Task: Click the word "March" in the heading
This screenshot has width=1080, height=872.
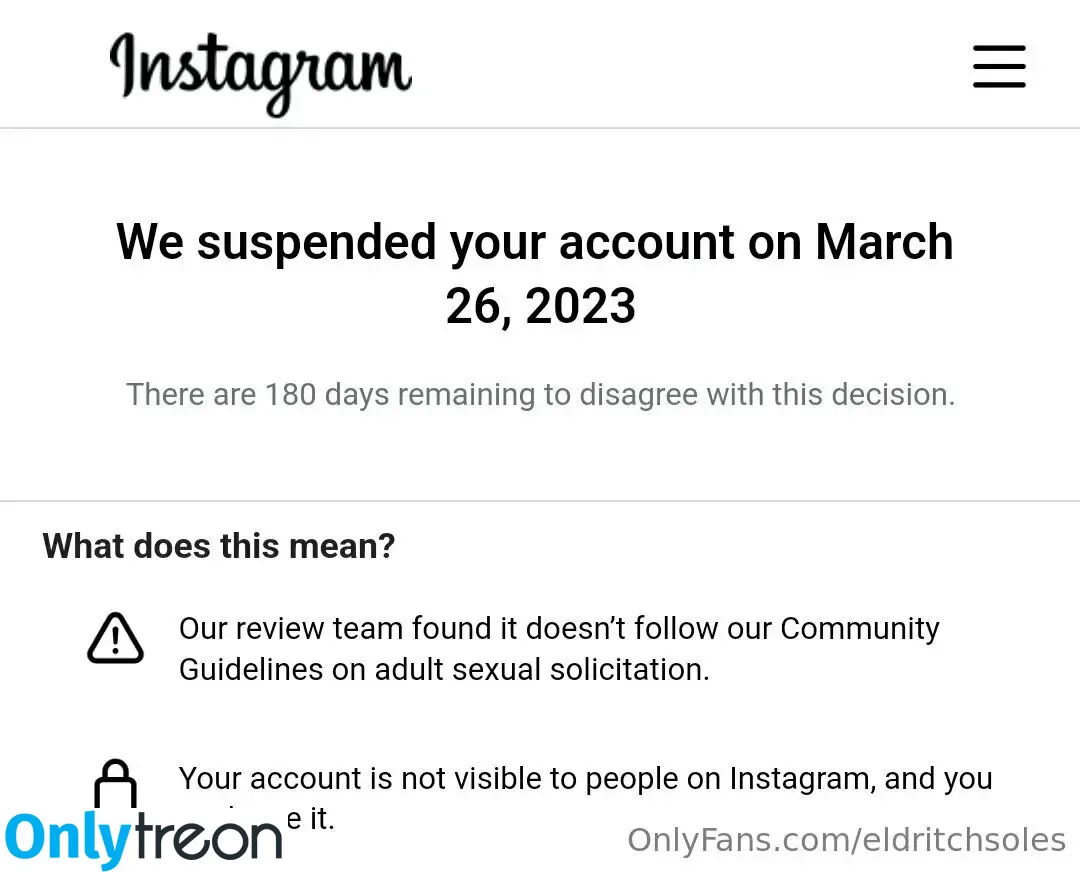Action: pyautogui.click(x=884, y=243)
